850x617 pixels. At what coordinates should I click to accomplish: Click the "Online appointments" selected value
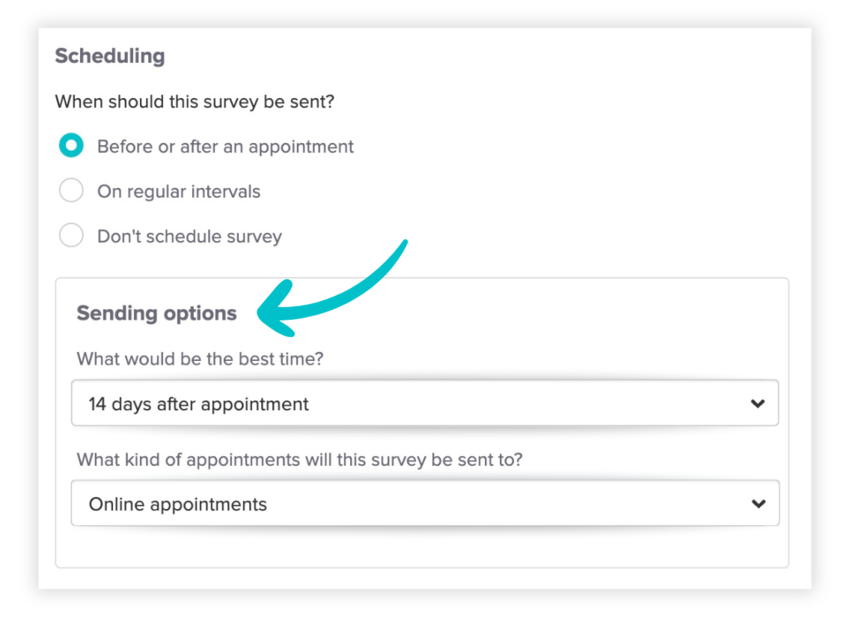click(x=178, y=504)
